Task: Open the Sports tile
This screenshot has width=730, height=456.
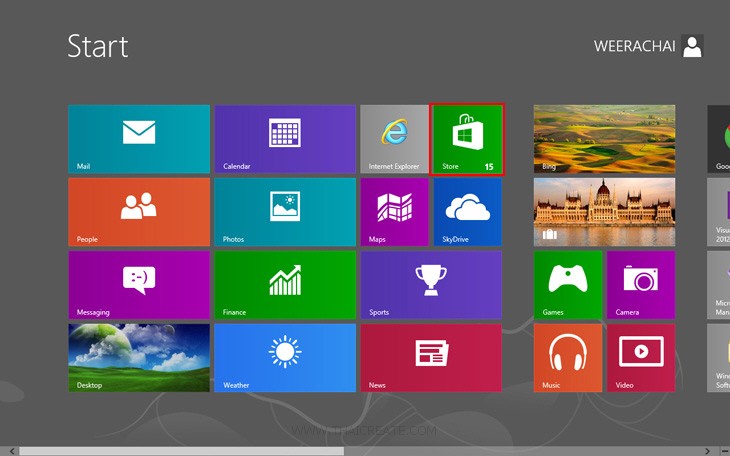Action: click(x=431, y=285)
